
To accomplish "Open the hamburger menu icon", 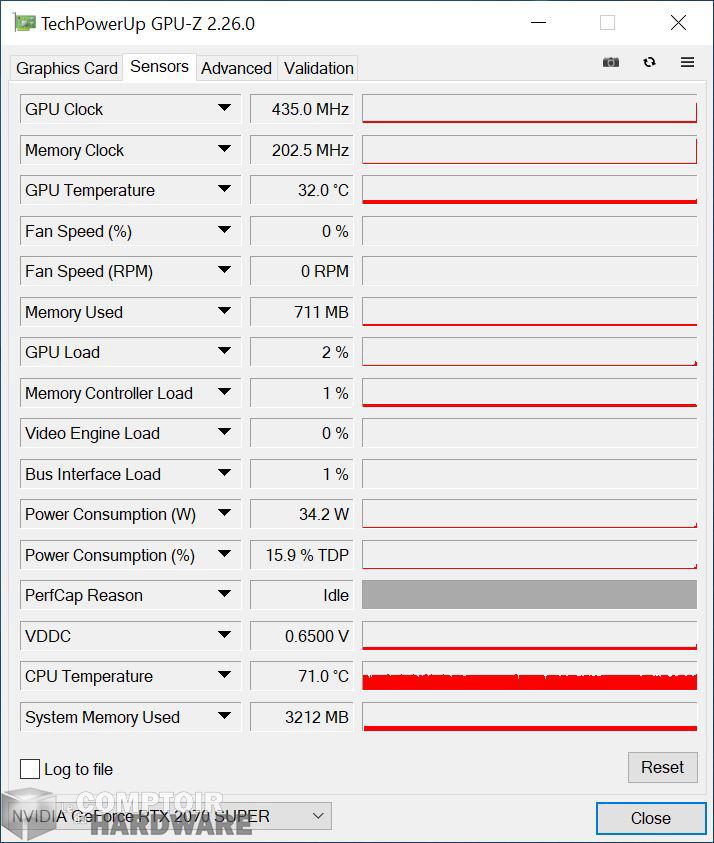I will coord(688,62).
